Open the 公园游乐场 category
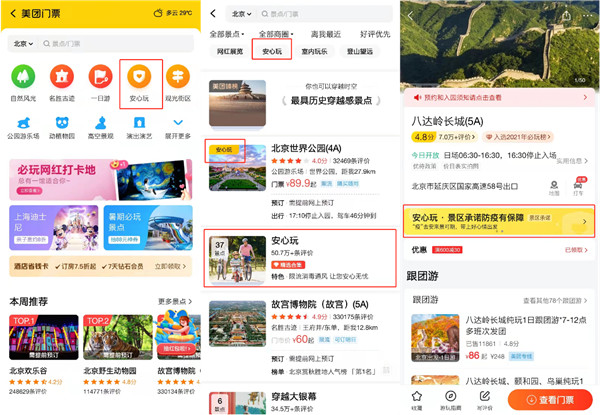This screenshot has width=600, height=415. (x=22, y=124)
